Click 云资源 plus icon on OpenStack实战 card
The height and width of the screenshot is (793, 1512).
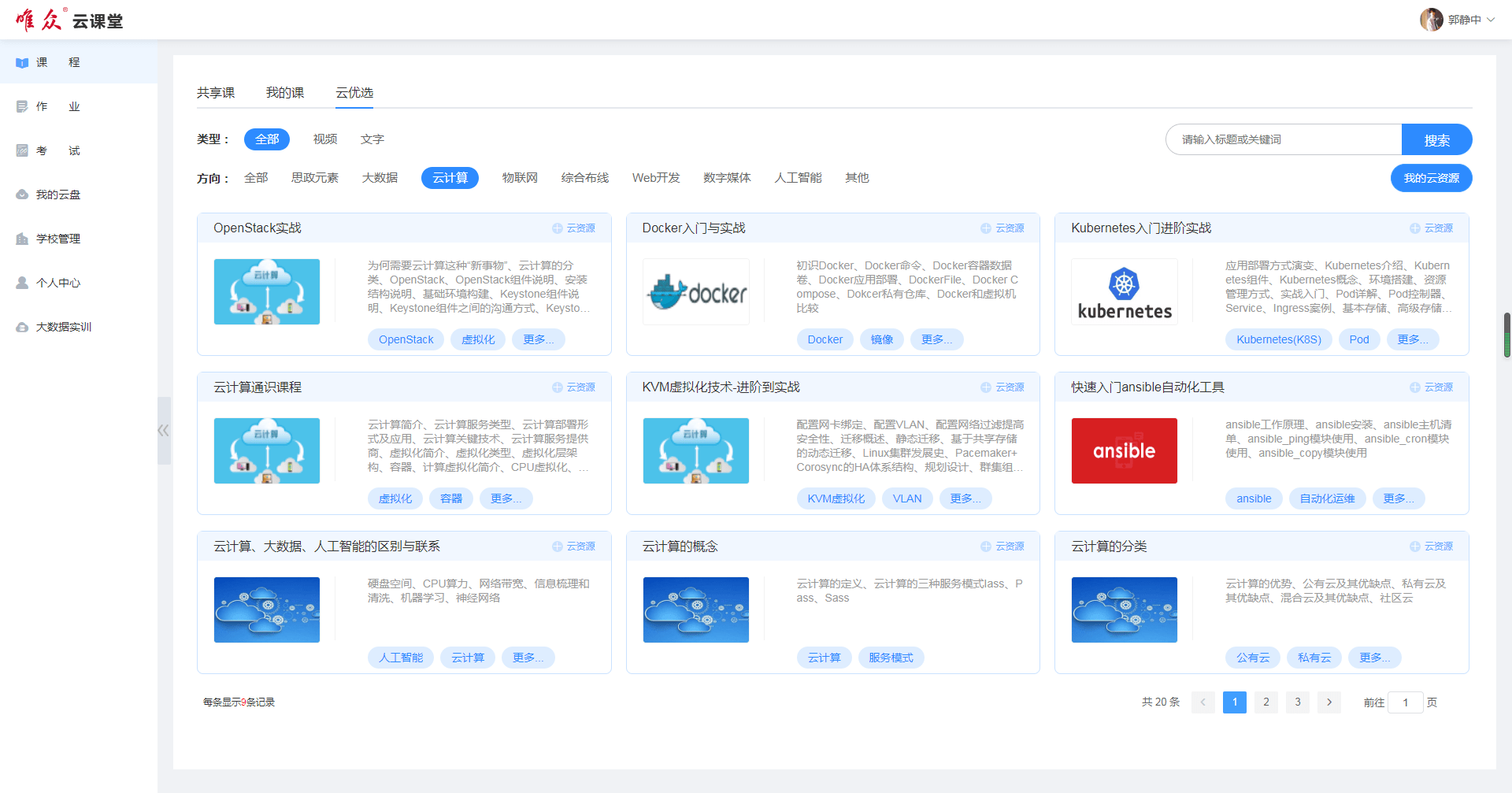click(x=558, y=228)
